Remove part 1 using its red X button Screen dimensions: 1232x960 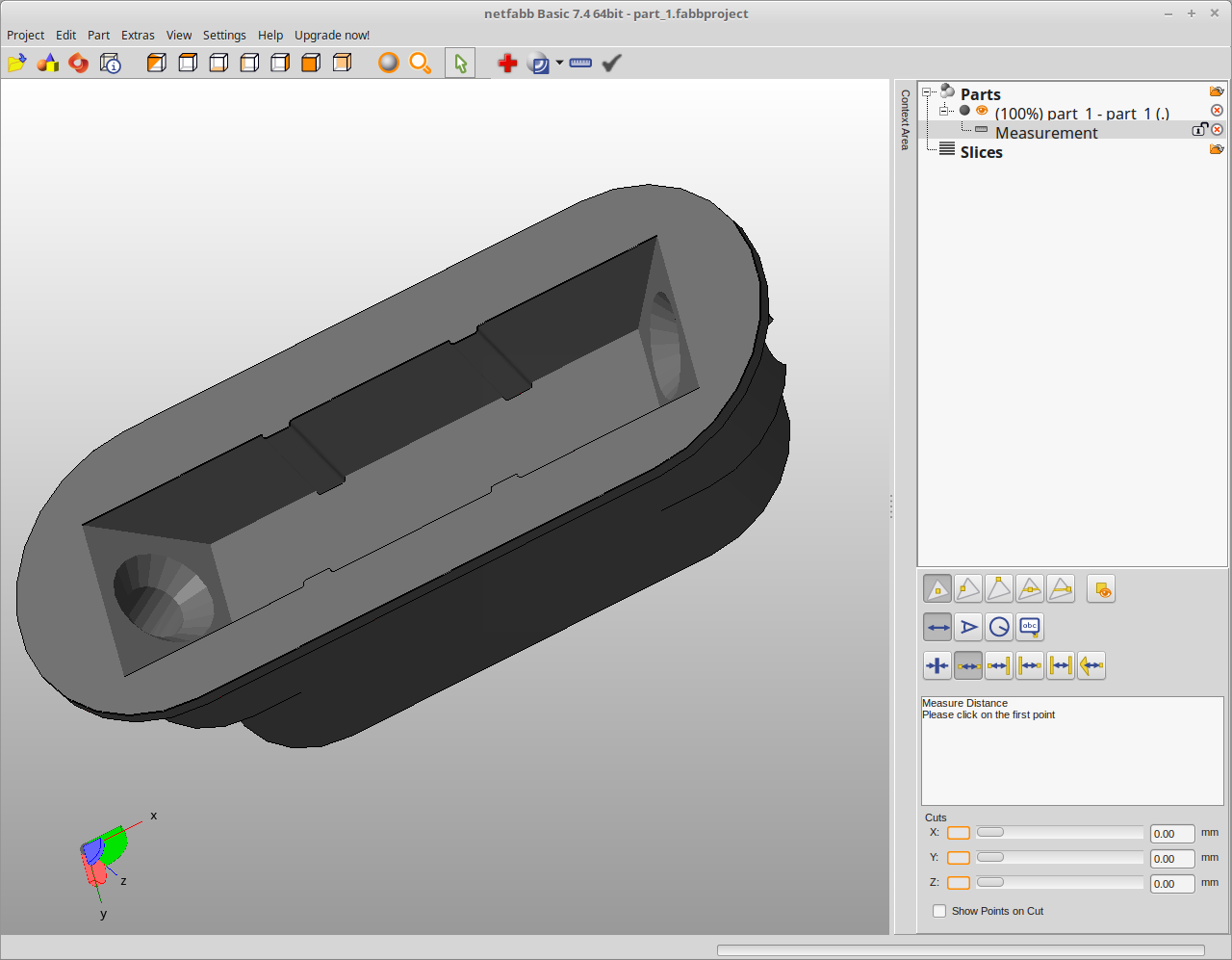[1217, 111]
